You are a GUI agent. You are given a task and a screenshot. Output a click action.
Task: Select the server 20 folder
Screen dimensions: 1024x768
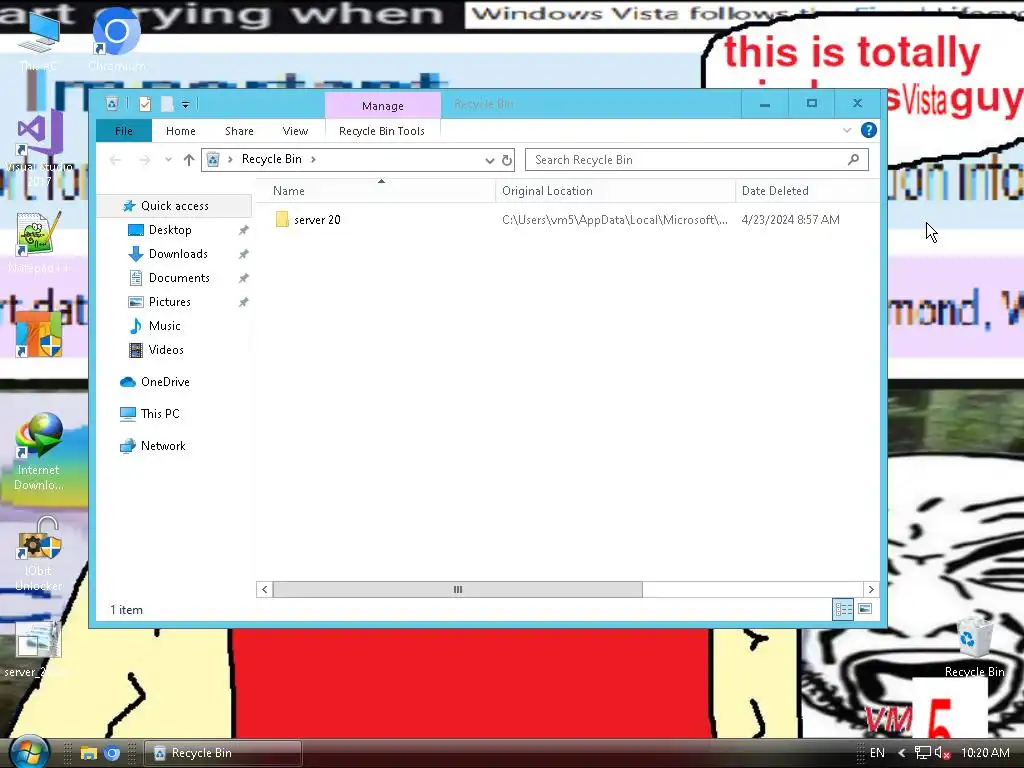[317, 220]
